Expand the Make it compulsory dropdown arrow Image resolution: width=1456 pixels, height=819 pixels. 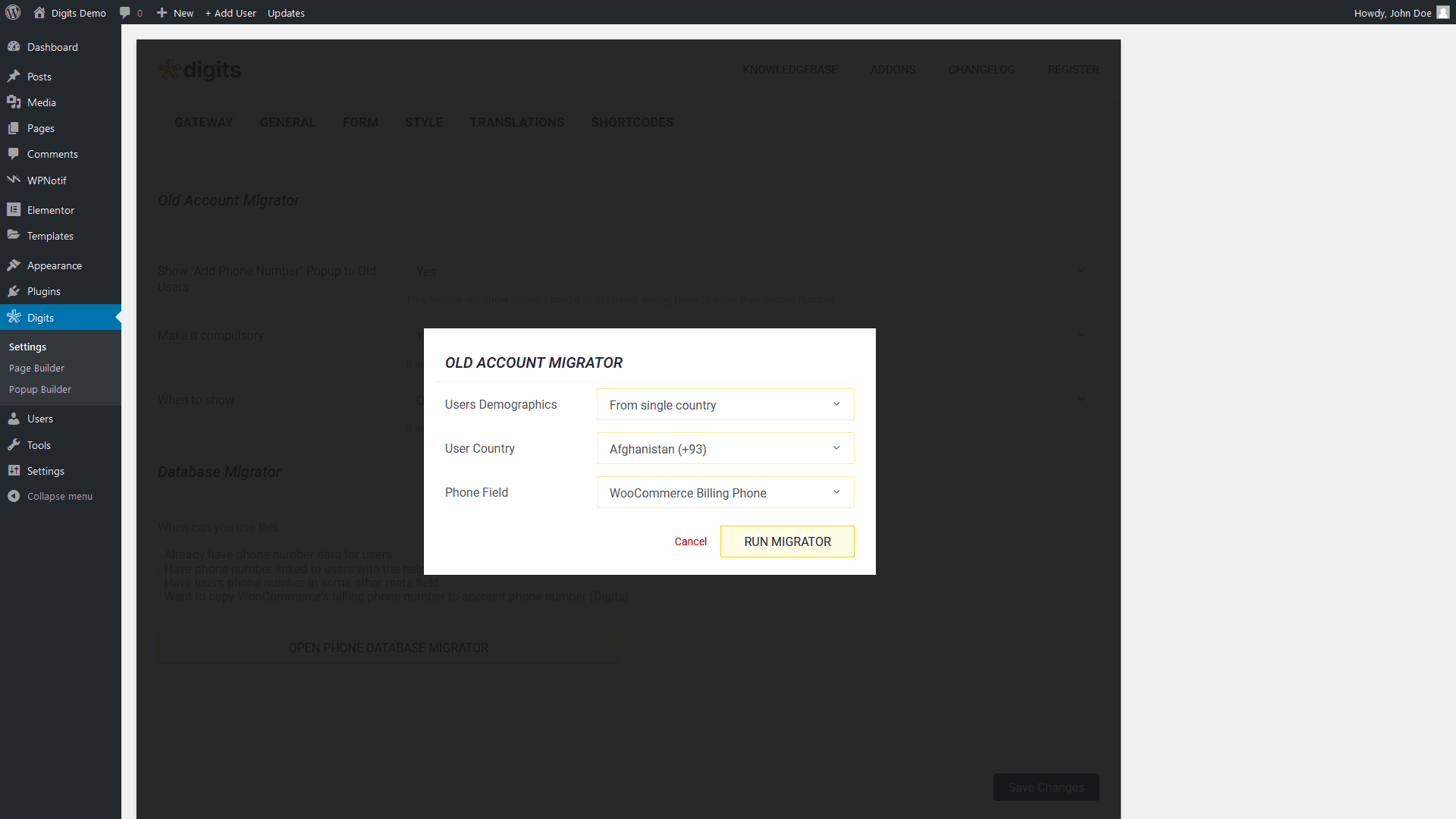pyautogui.click(x=1081, y=334)
